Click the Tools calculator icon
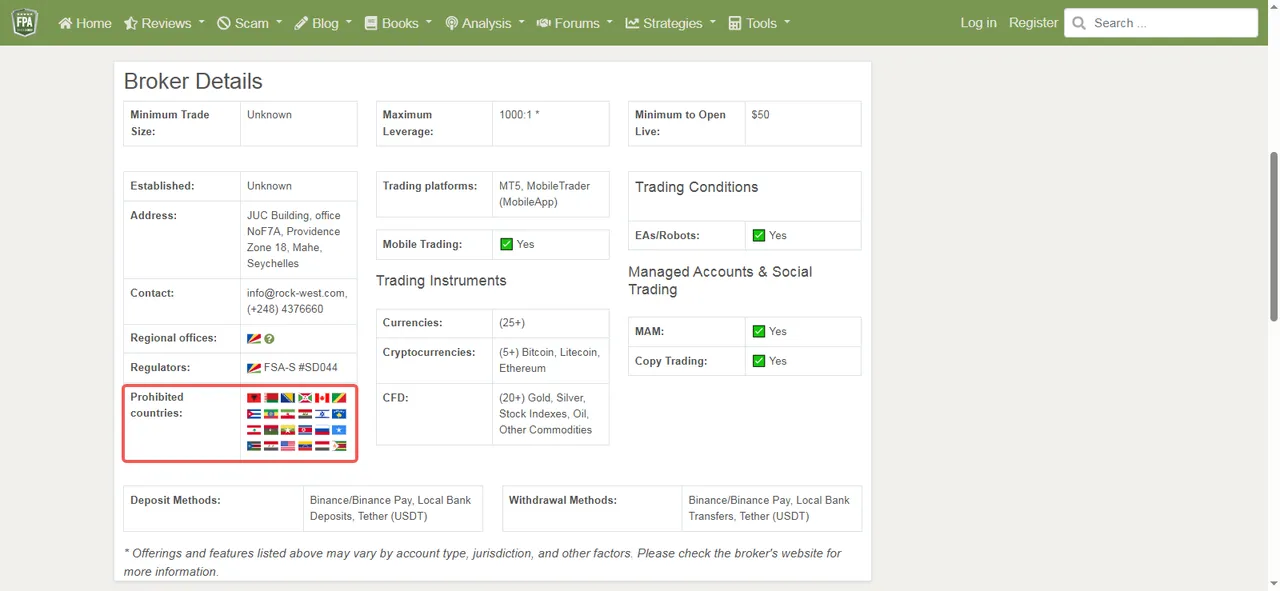 [735, 23]
